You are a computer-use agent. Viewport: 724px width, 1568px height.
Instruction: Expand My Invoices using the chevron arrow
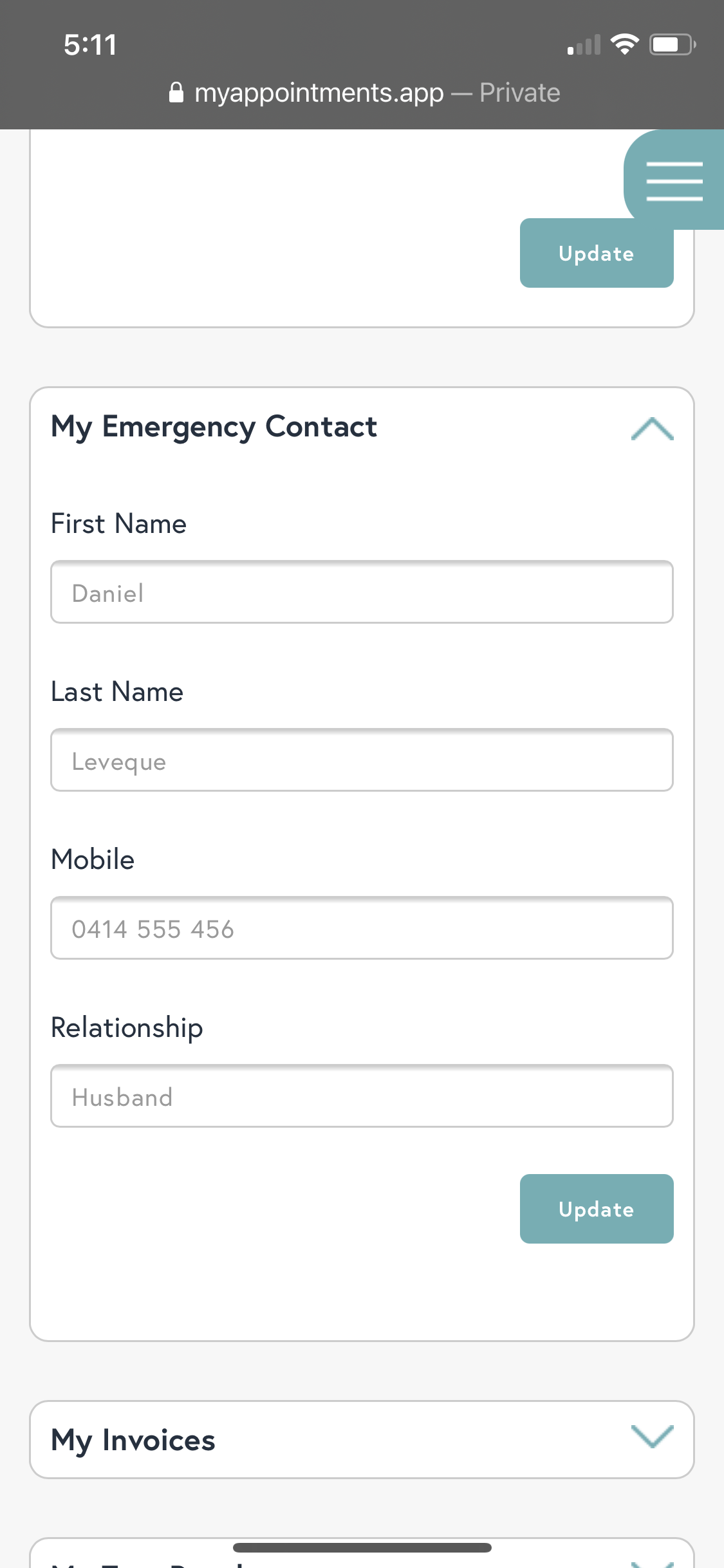[x=652, y=1437]
